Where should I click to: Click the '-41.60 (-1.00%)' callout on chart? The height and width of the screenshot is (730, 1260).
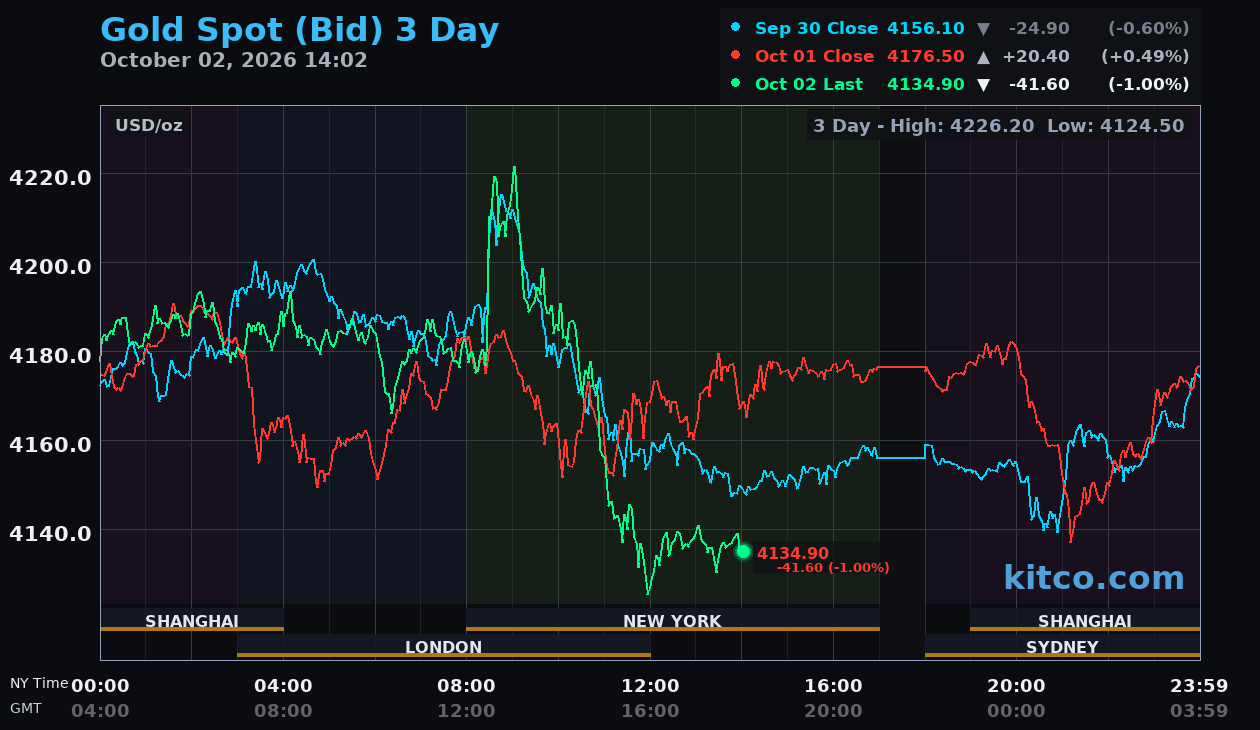pos(833,568)
